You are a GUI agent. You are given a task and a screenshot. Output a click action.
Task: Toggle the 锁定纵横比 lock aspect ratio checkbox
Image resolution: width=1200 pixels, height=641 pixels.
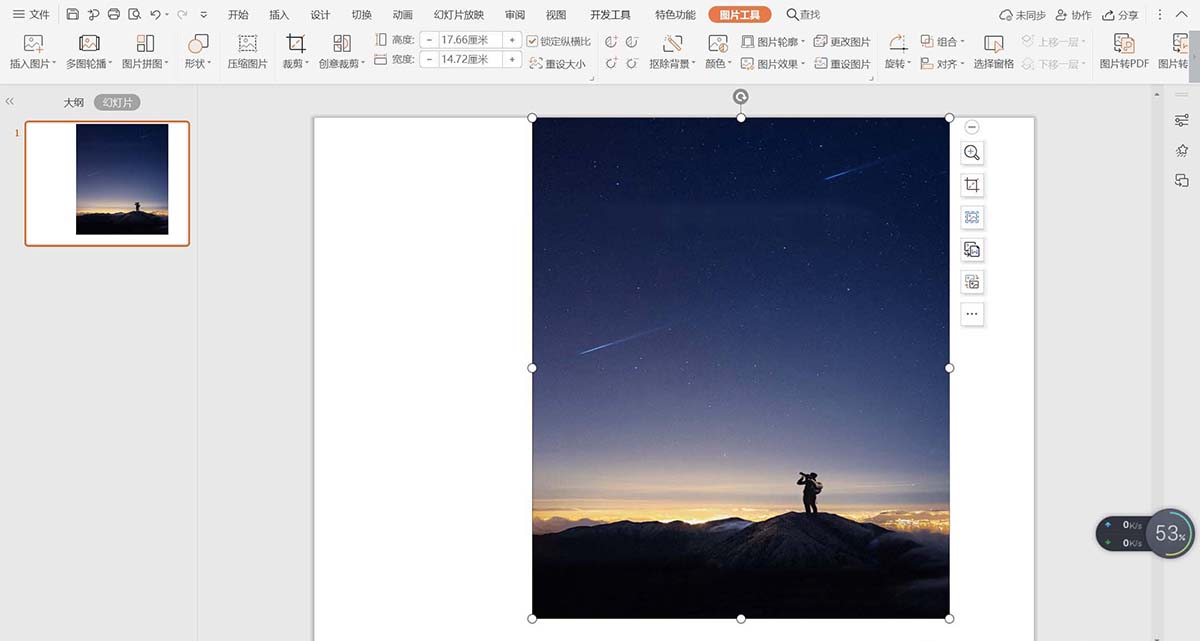point(533,41)
